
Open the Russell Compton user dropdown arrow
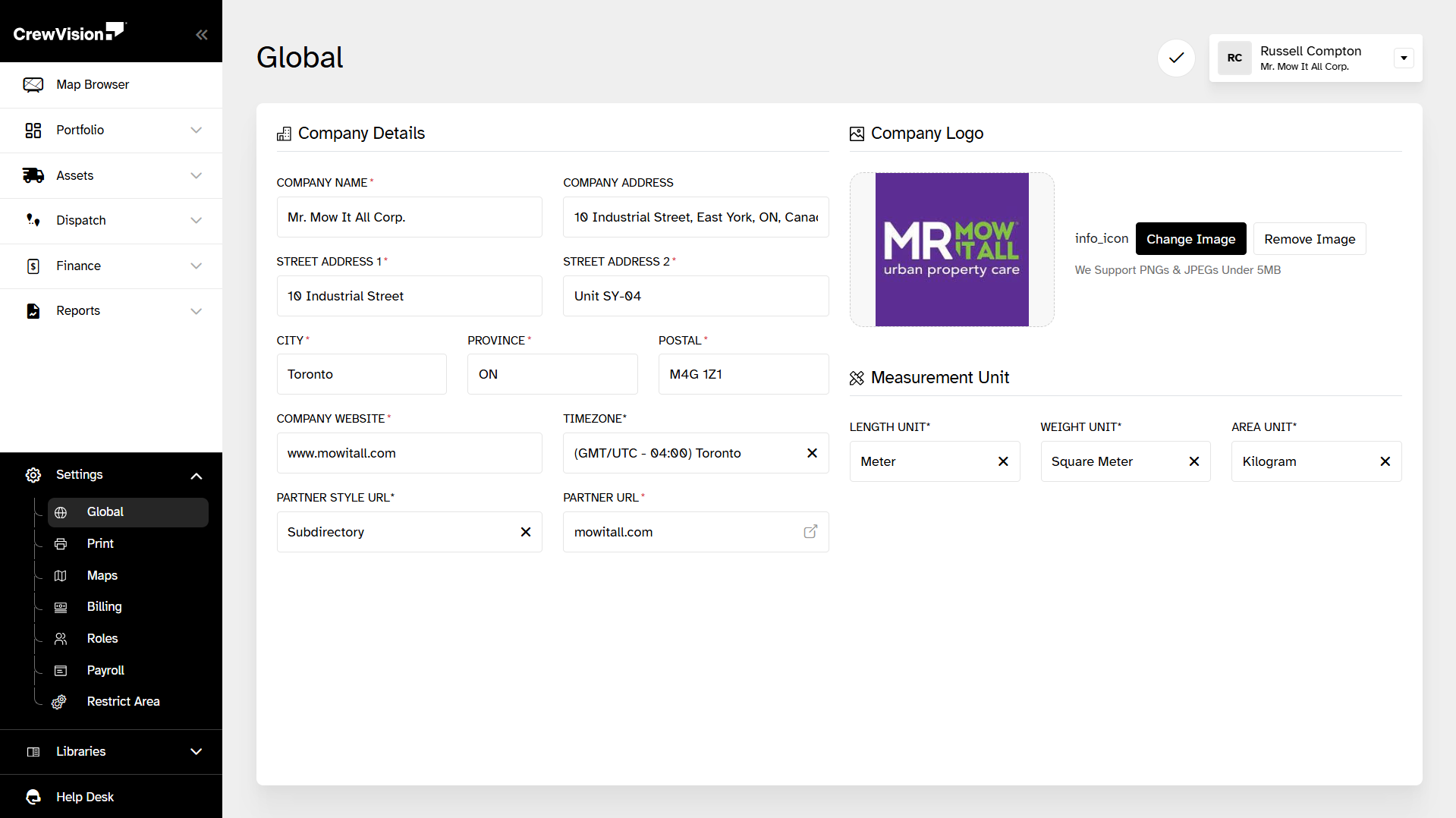1404,58
